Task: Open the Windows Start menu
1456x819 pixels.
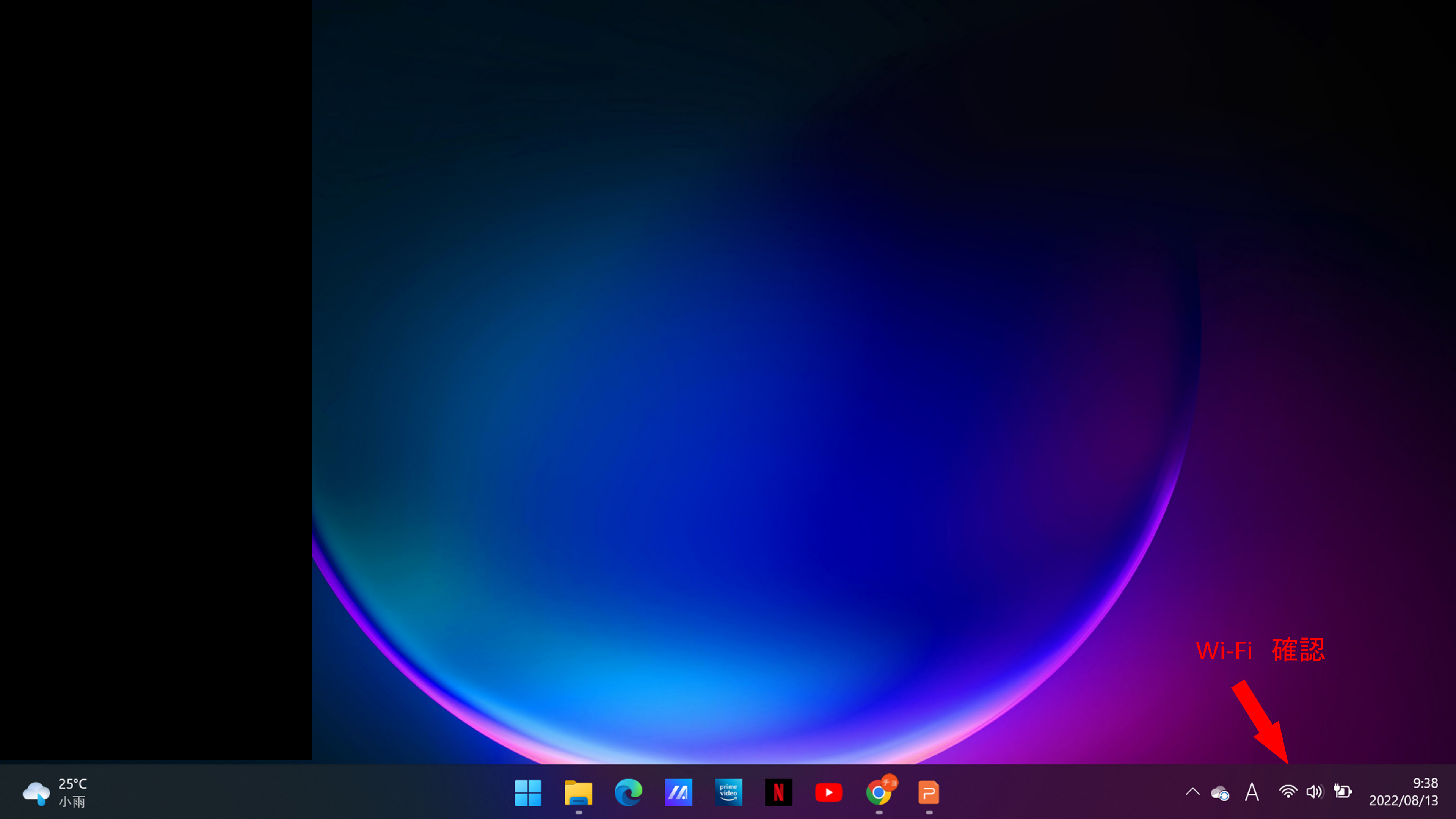Action: point(527,792)
